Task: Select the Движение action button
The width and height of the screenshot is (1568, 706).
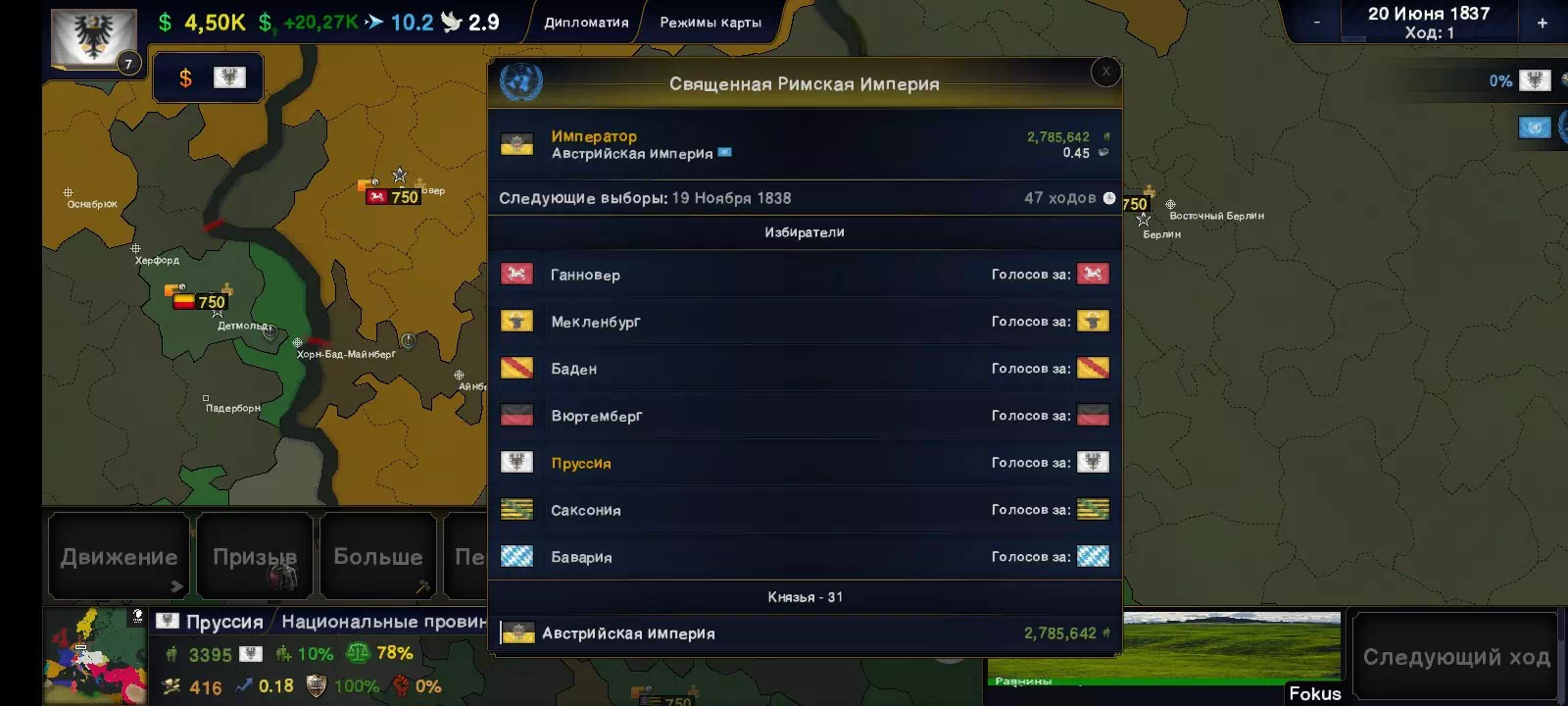Action: click(119, 556)
